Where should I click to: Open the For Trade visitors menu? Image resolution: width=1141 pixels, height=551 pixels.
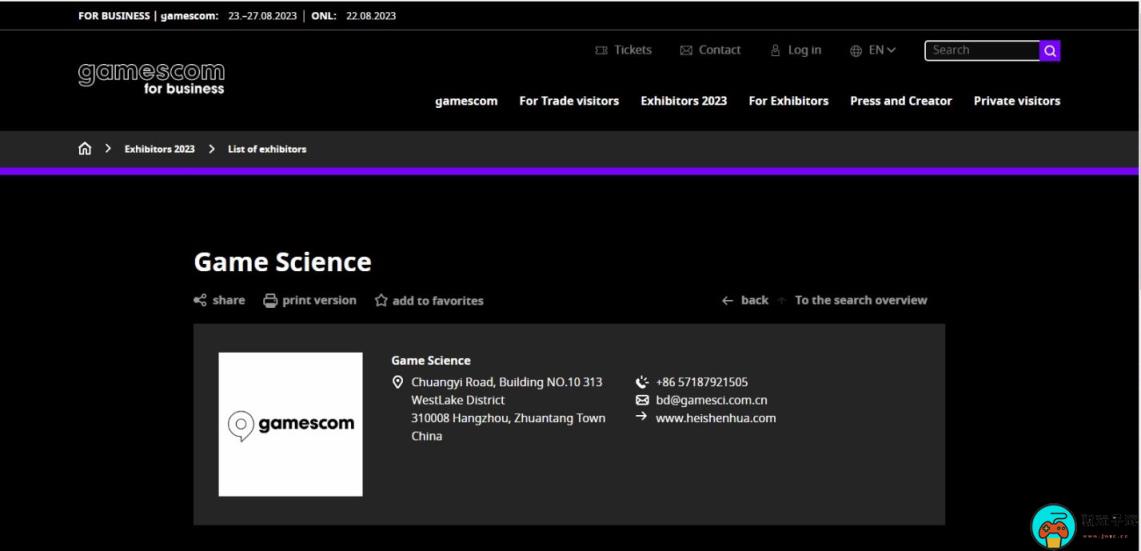(569, 101)
